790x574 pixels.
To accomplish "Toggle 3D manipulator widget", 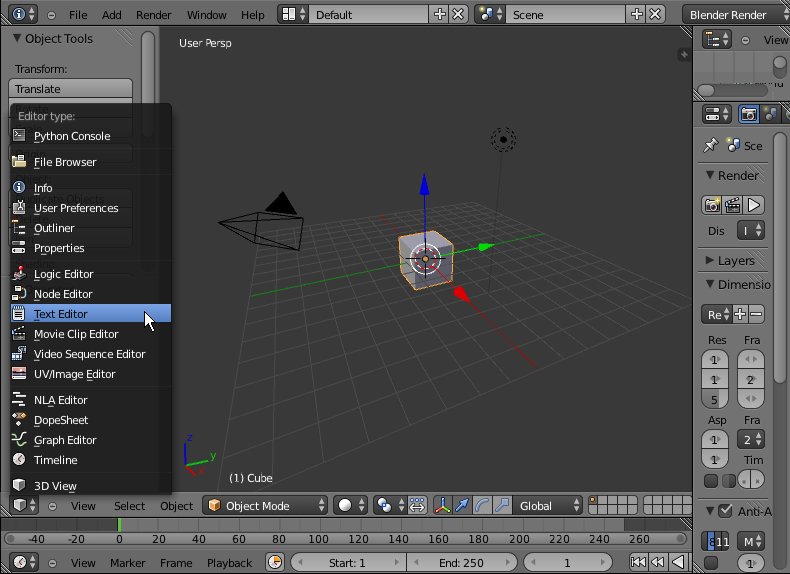I will click(x=442, y=505).
